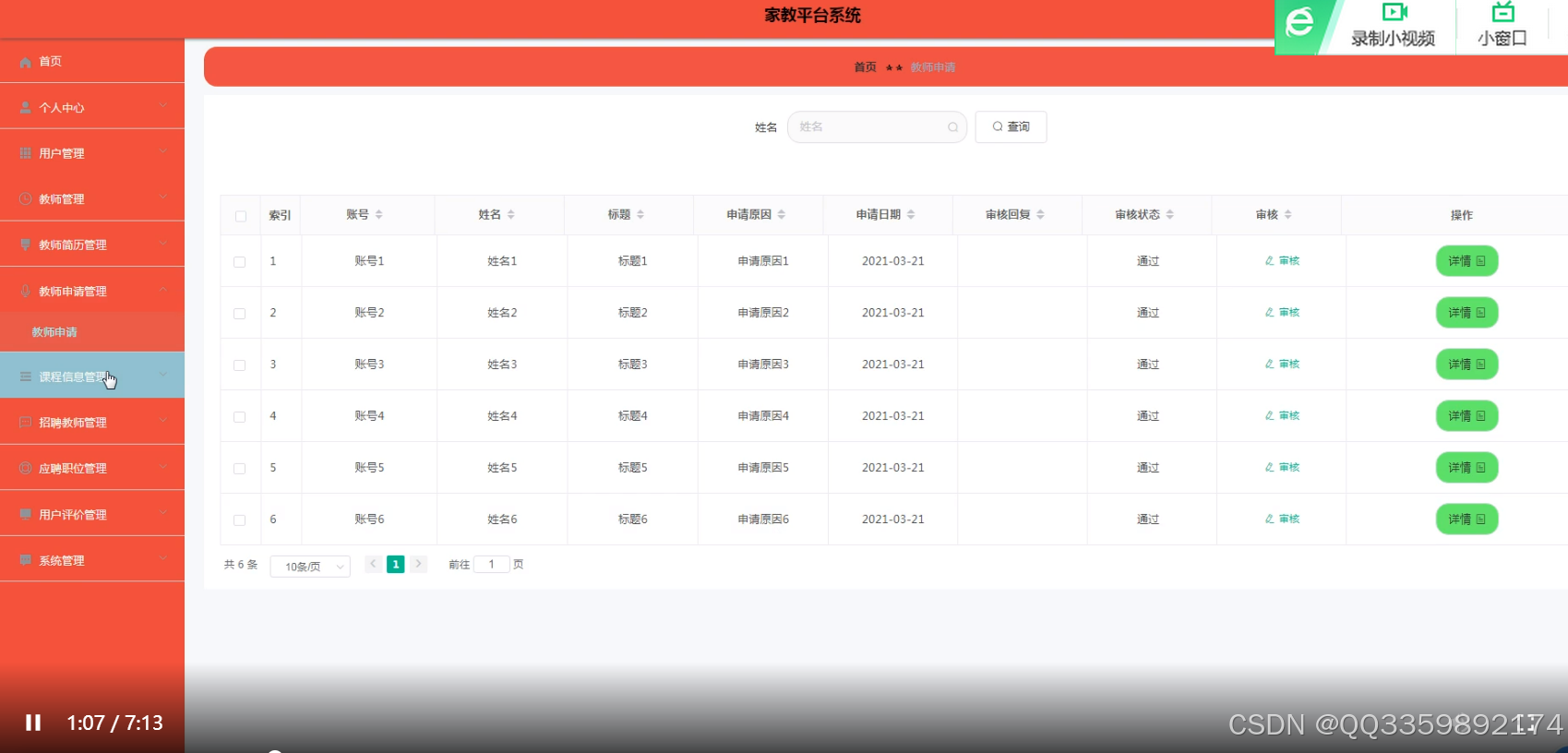Click the 查询 search button
This screenshot has width=1568, height=753.
tap(1011, 127)
